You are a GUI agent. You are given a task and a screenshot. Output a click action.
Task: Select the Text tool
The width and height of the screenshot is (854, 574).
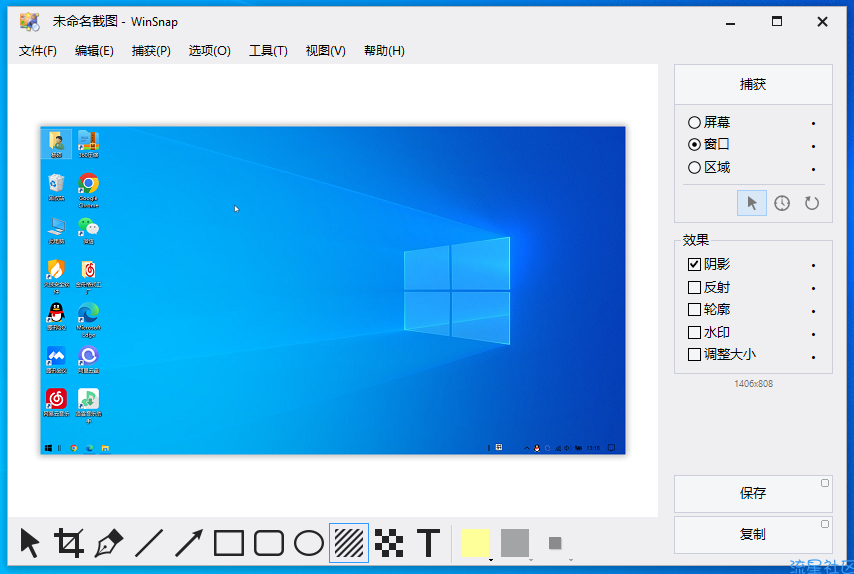coord(429,542)
